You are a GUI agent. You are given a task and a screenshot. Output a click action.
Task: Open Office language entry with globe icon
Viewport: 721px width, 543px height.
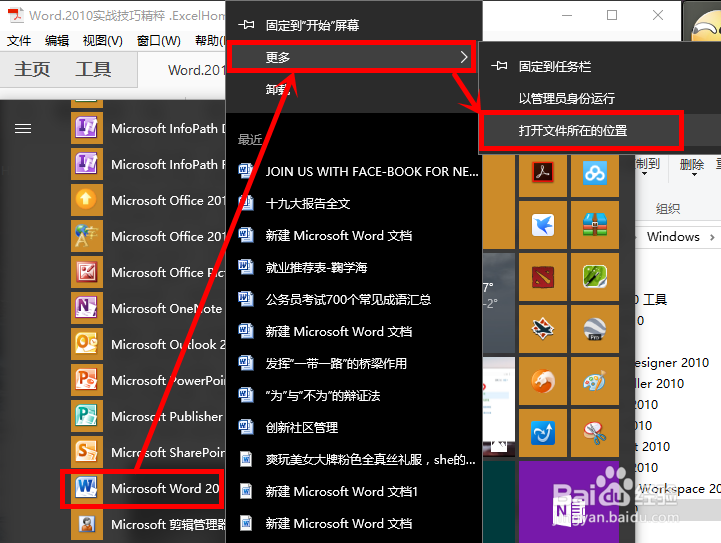click(x=148, y=236)
